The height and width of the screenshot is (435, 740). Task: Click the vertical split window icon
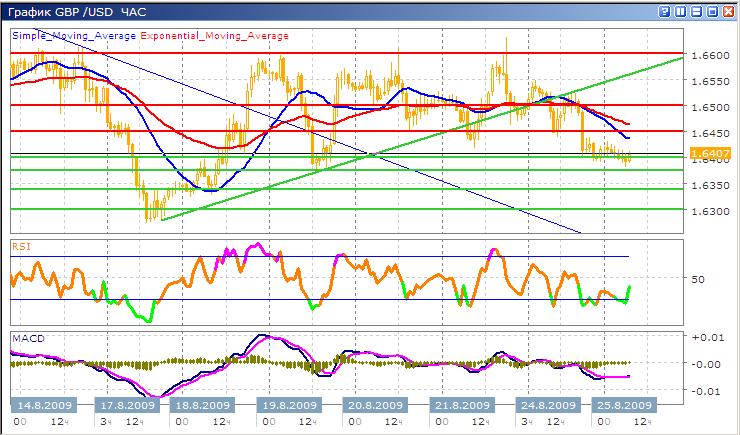point(682,11)
